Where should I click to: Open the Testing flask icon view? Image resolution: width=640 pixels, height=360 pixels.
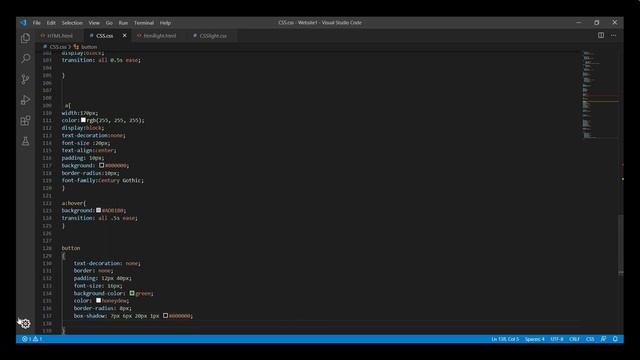pos(25,141)
